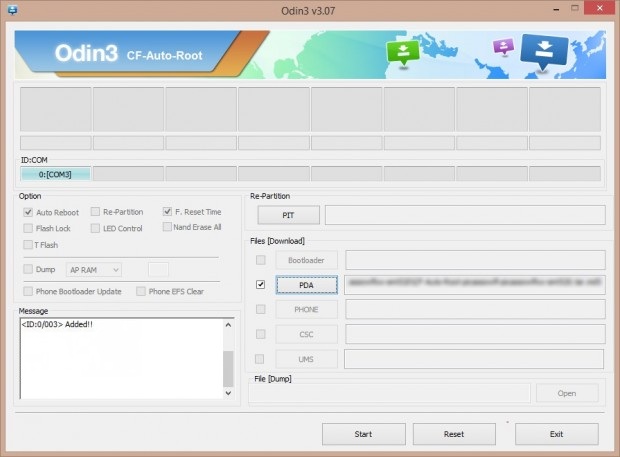Click the green download bubble in banner
The width and height of the screenshot is (620, 457).
point(402,52)
